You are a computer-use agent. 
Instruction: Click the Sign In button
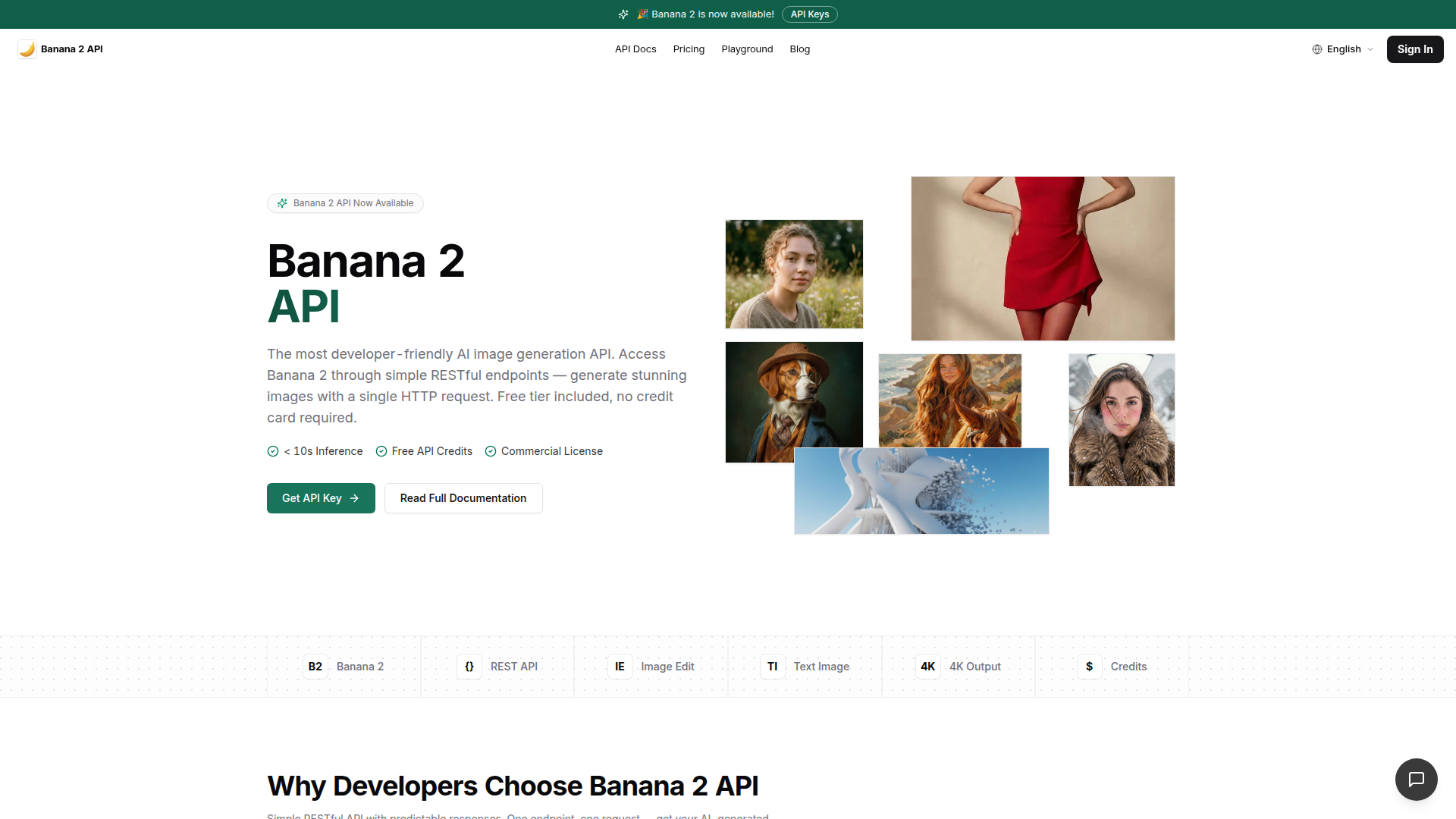[x=1415, y=49]
